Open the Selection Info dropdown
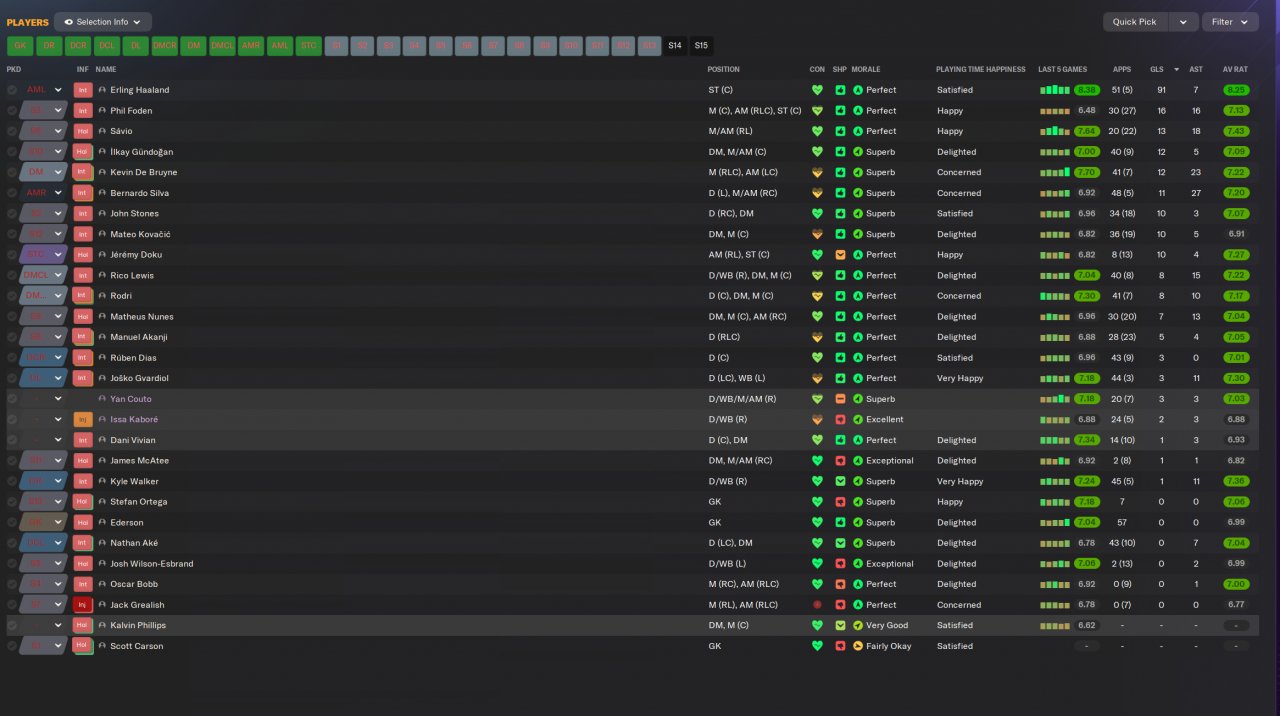1280x716 pixels. click(x=103, y=22)
